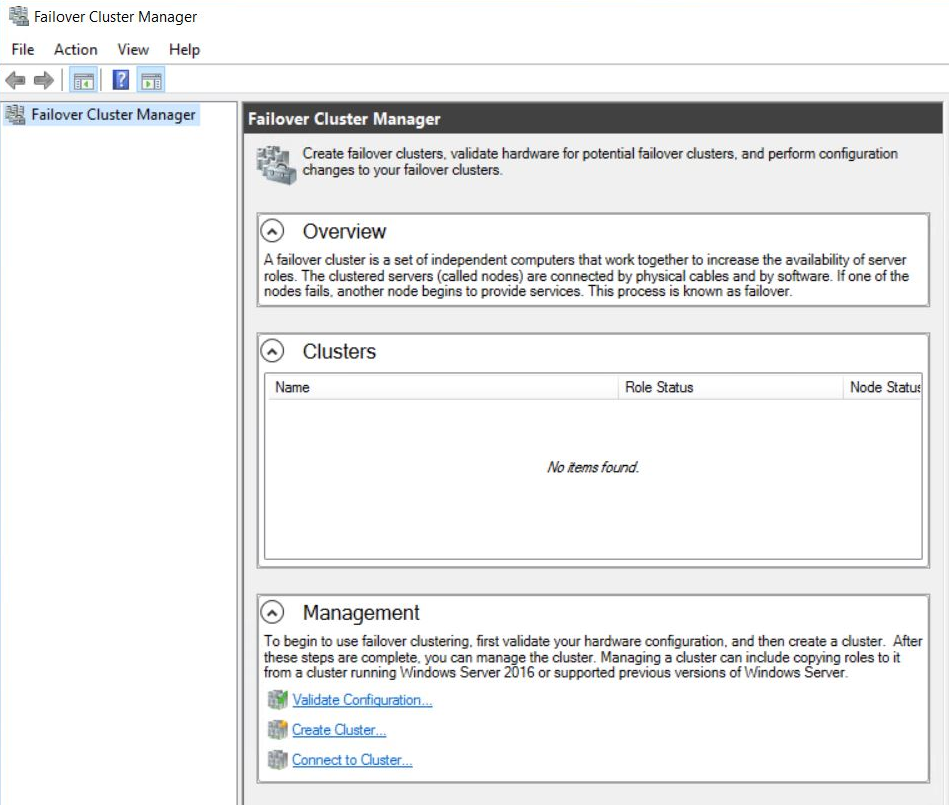949x805 pixels.
Task: Open the File menu
Action: coord(21,49)
